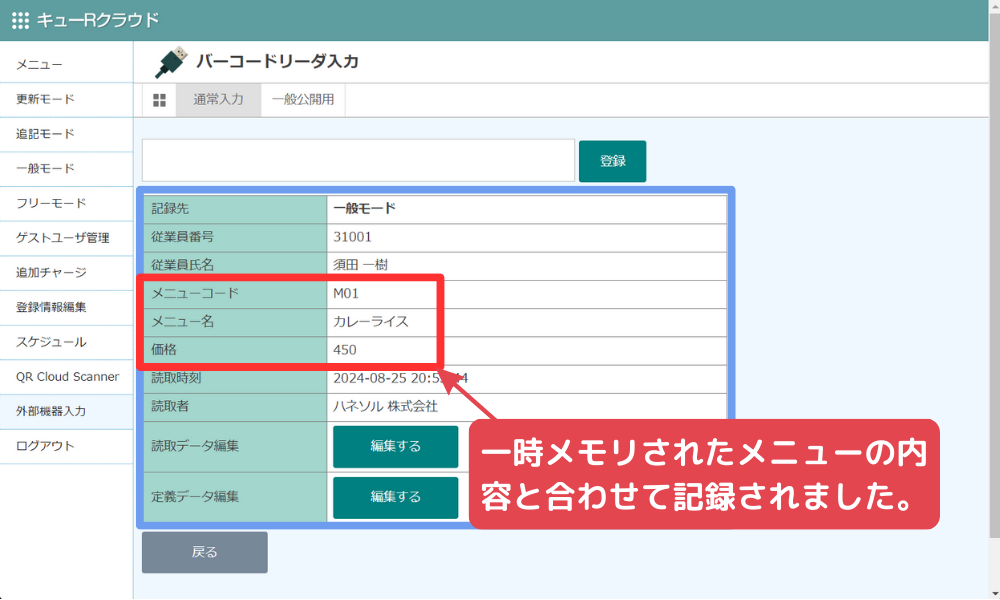Select the four-square grid view tab icon
Viewport: 1000px width, 600px height.
(159, 100)
